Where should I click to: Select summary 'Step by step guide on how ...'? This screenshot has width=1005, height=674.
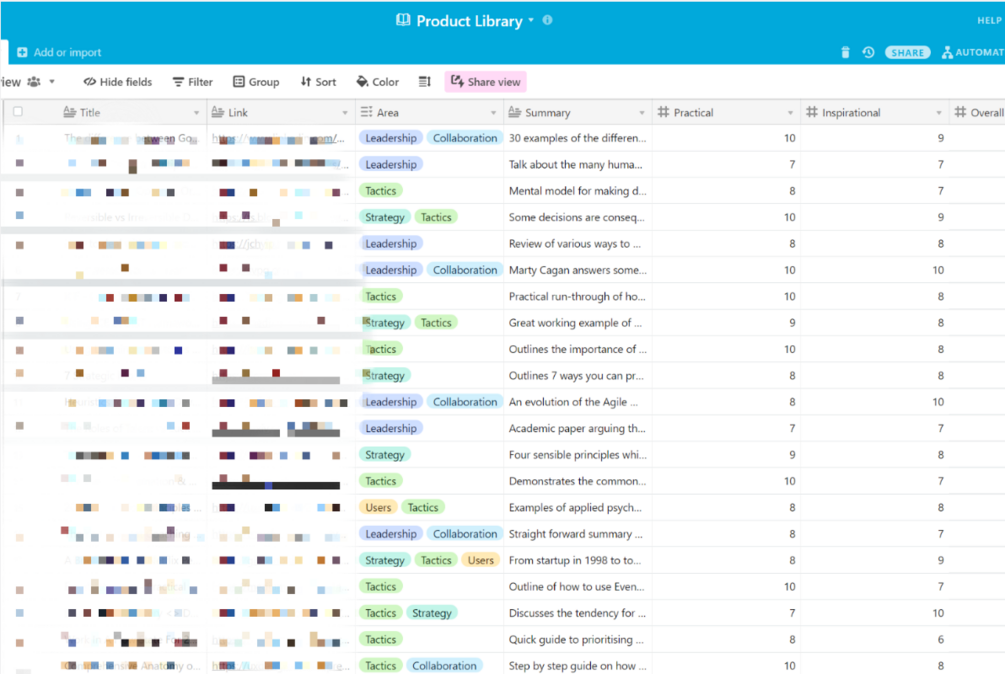click(x=577, y=666)
